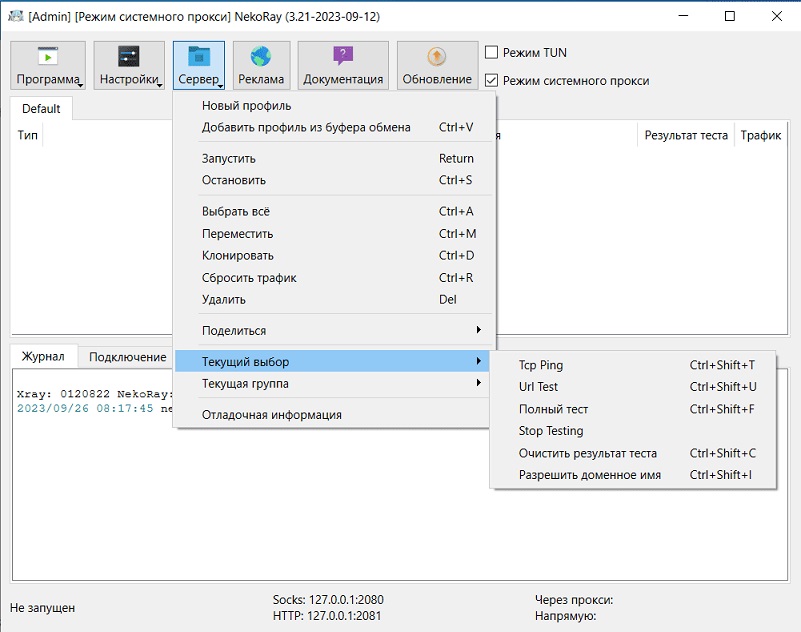Click the log timestamp 2023/09/26 08:17:45
The height and width of the screenshot is (632, 801).
[x=85, y=408]
